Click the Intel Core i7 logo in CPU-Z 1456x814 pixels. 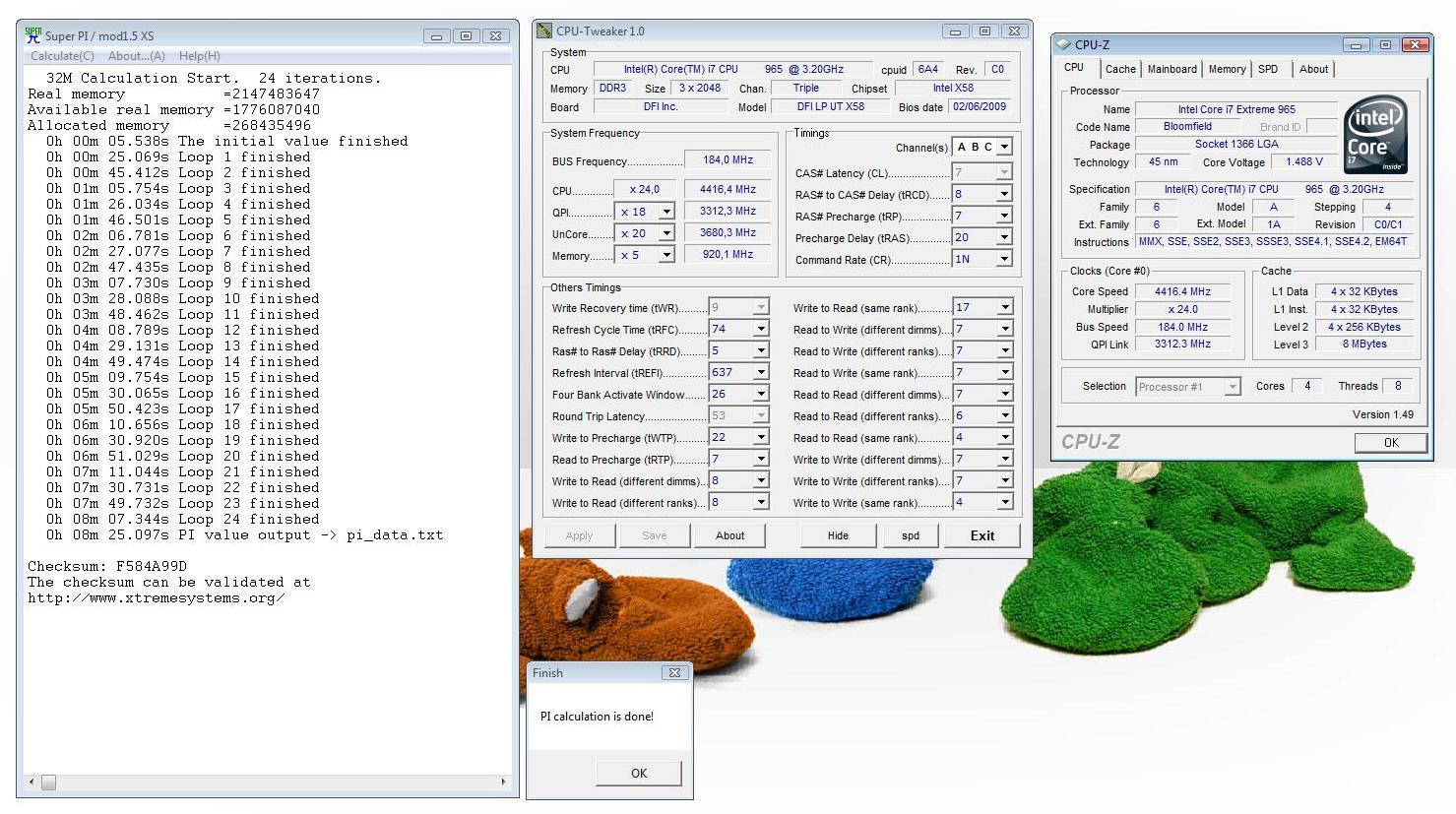[x=1375, y=134]
